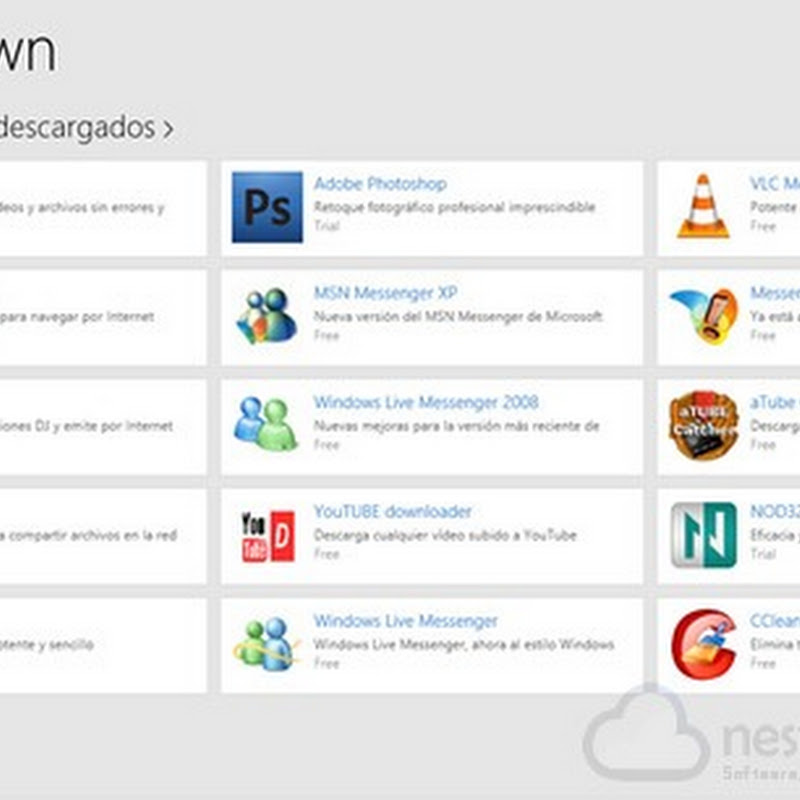Open the VLC traffic cone icon
800x800 pixels.
(x=703, y=206)
